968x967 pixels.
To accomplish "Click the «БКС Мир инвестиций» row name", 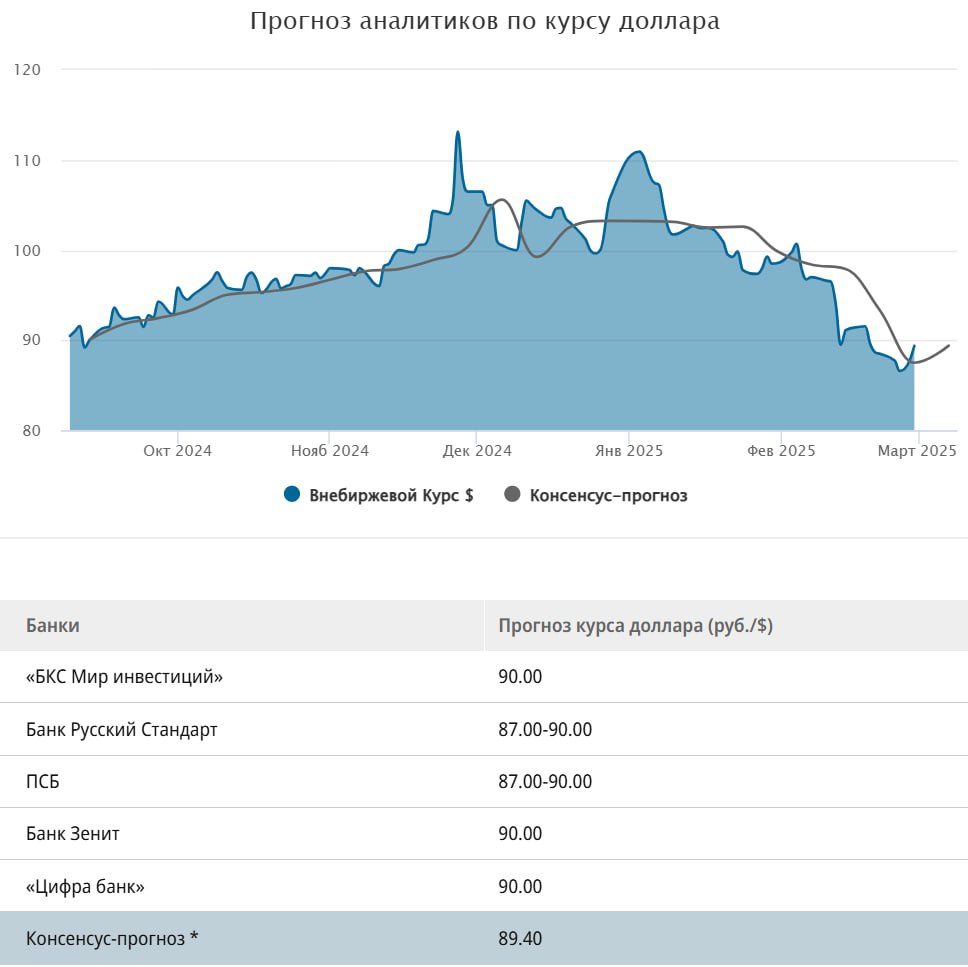I will point(124,677).
